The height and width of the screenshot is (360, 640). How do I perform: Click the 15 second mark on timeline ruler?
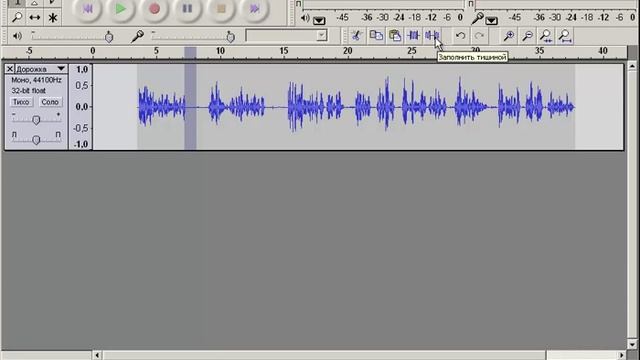pos(284,51)
